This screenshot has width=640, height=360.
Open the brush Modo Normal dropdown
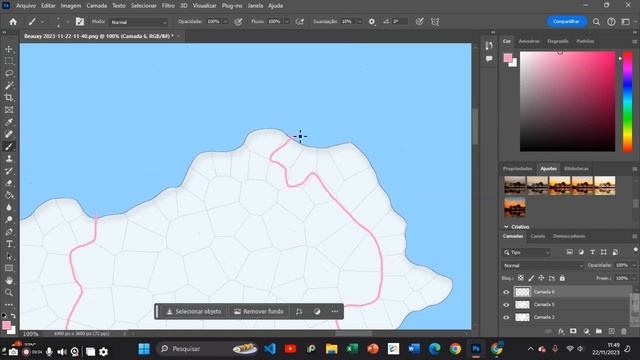point(139,22)
